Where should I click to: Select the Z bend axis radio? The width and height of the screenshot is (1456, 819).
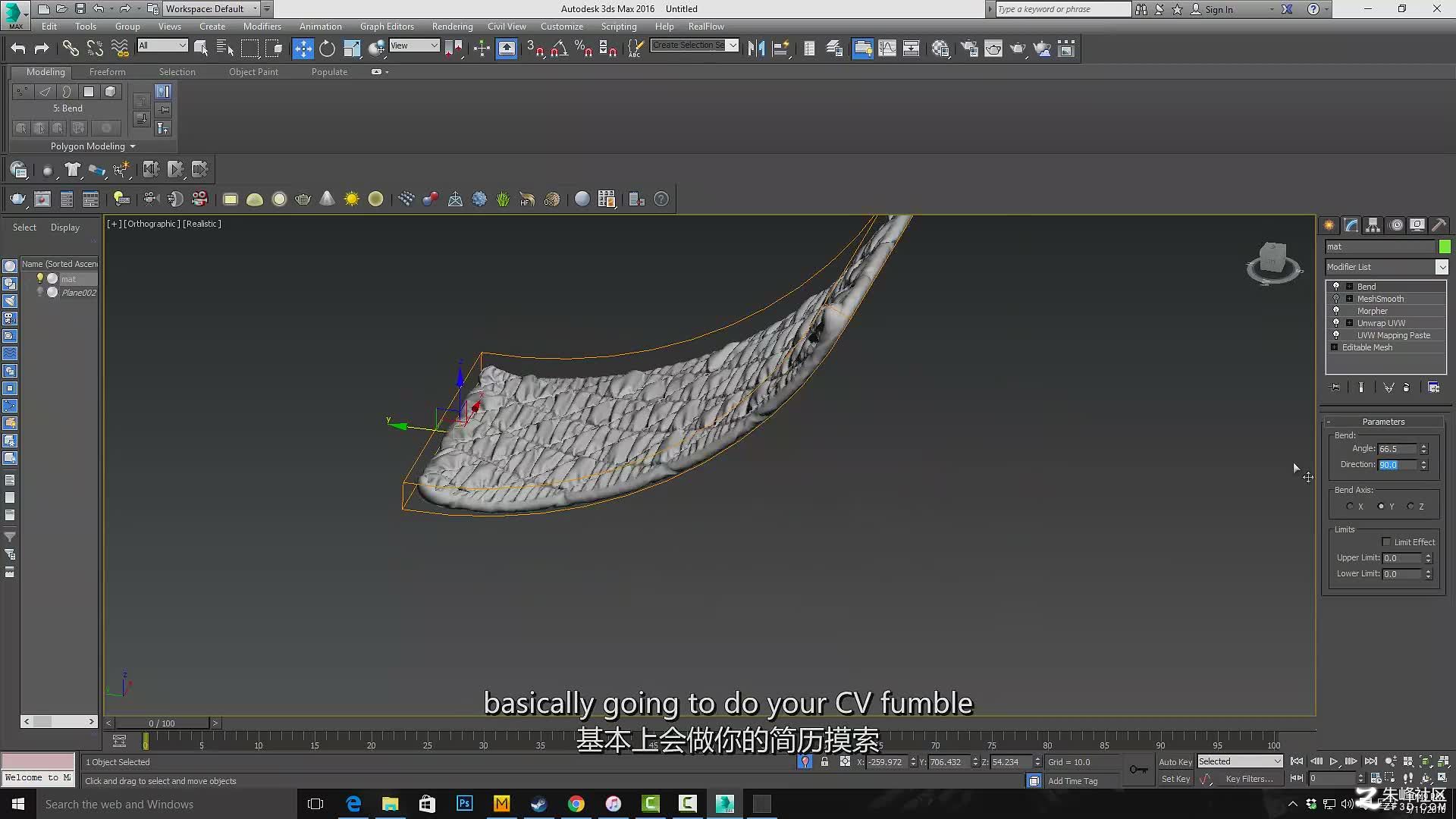pyautogui.click(x=1410, y=507)
